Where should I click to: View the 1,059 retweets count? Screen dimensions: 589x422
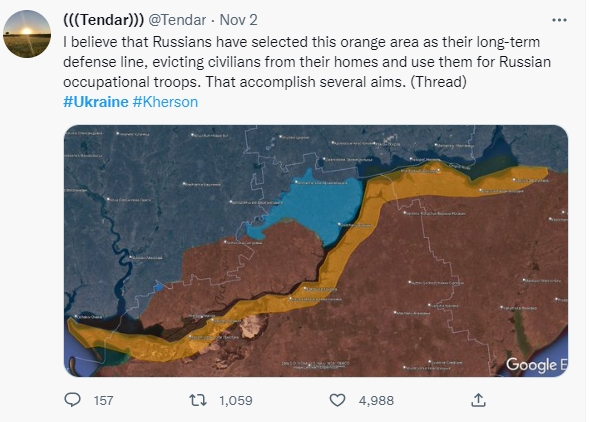236,401
